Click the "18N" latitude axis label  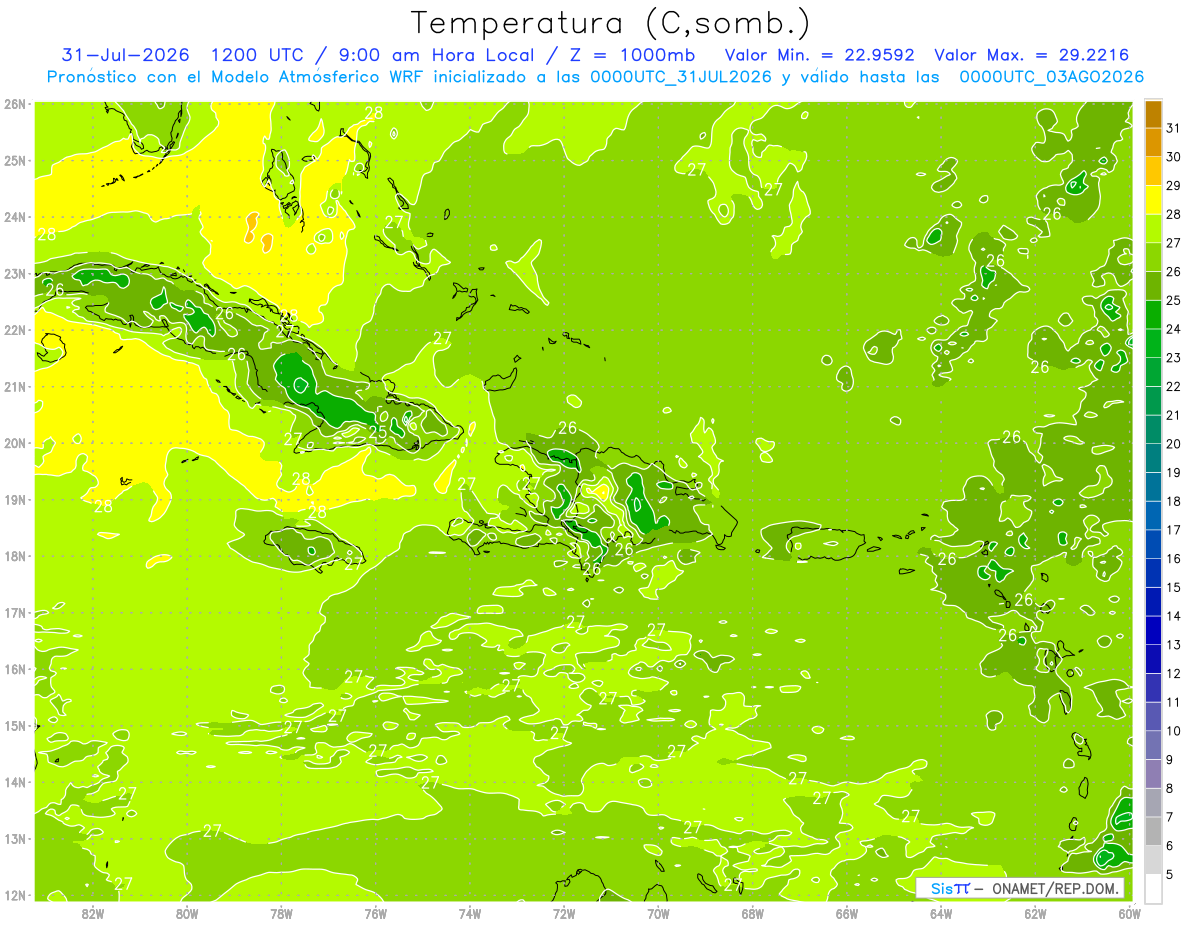tap(15, 556)
